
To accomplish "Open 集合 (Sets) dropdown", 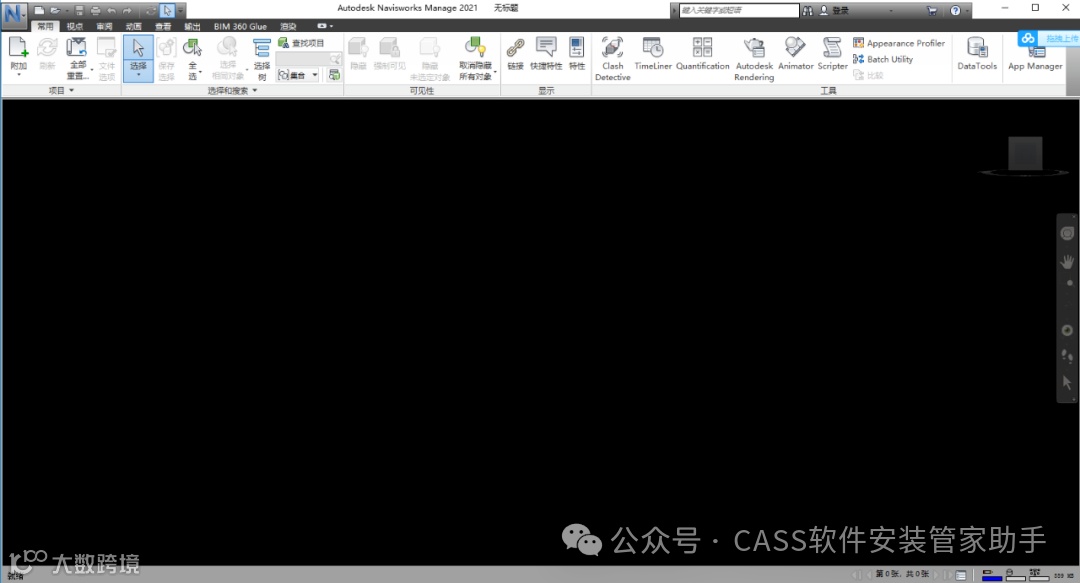I will tap(298, 74).
